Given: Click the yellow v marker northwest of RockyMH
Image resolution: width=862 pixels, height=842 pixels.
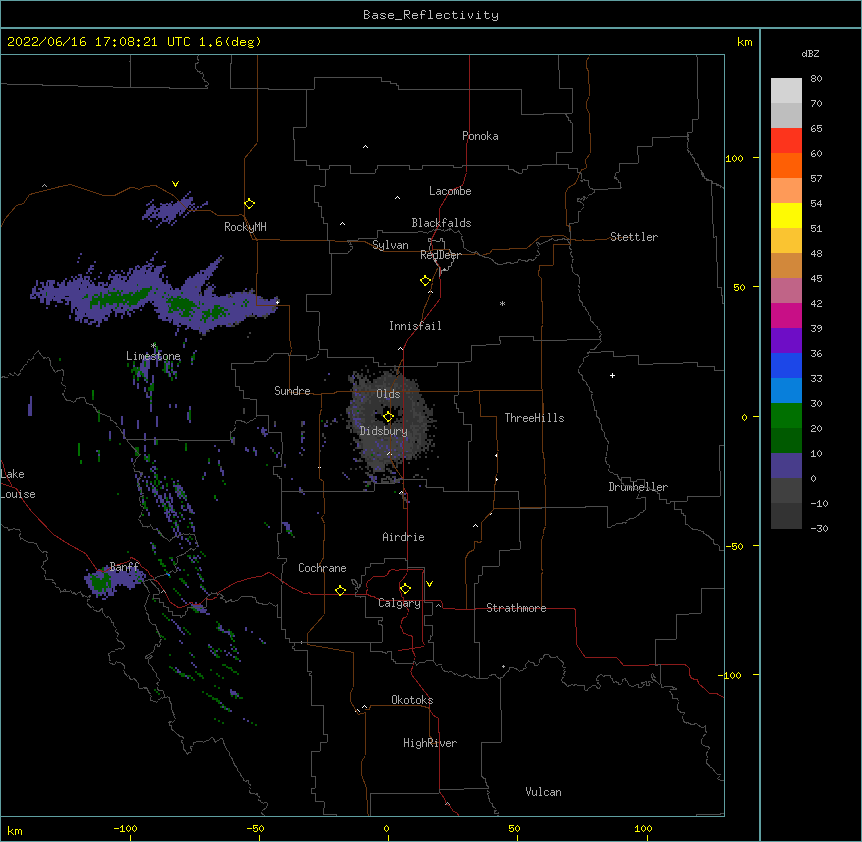Looking at the screenshot, I should pyautogui.click(x=175, y=184).
